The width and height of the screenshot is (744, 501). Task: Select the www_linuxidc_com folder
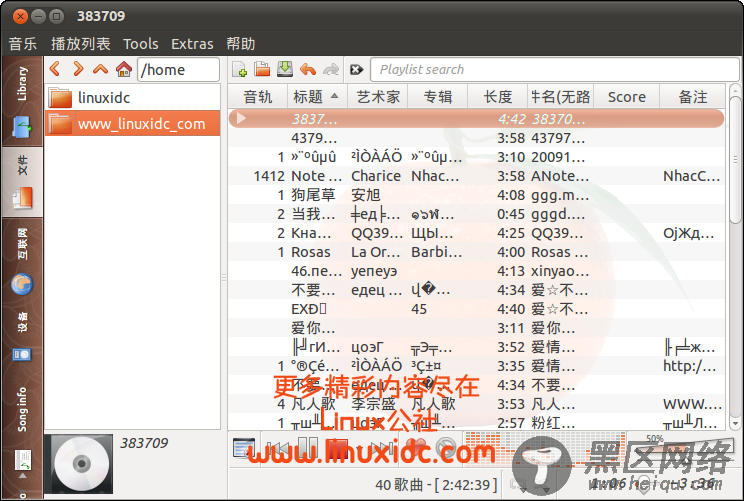133,123
